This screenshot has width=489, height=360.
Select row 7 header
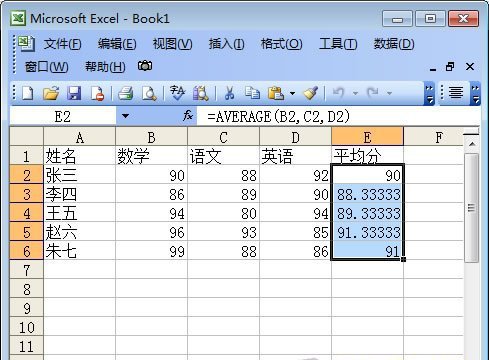(27, 270)
